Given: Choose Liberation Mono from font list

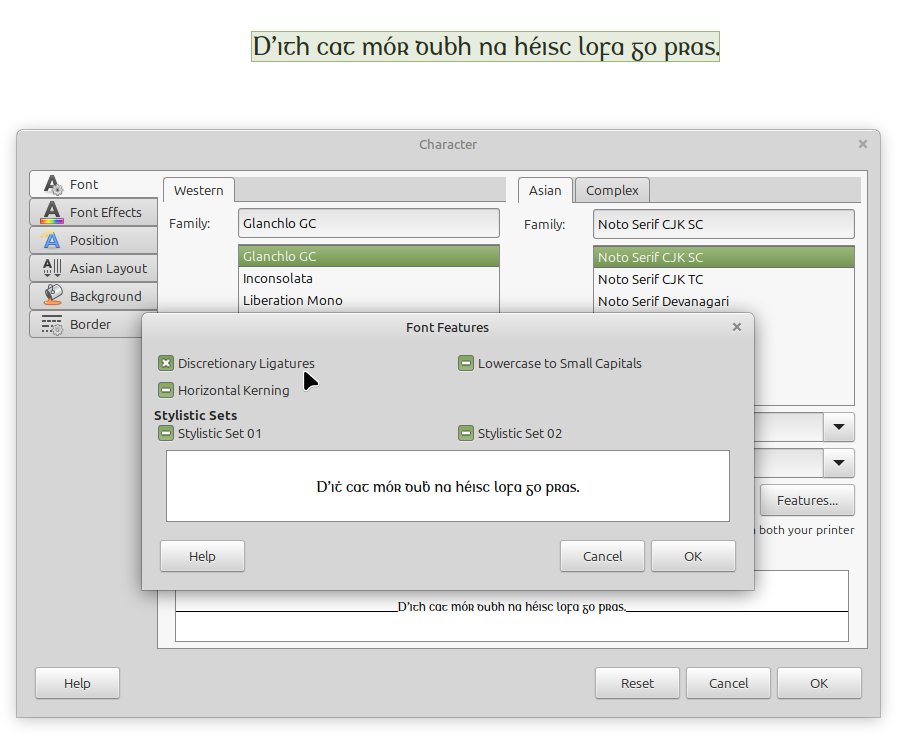Looking at the screenshot, I should (368, 300).
